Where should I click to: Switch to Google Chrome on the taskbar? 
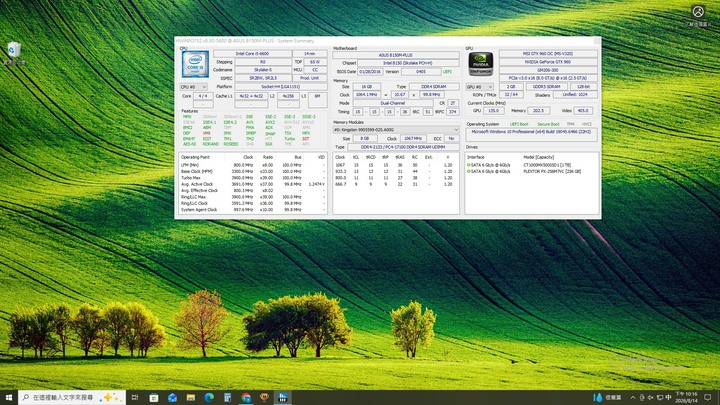(x=246, y=397)
